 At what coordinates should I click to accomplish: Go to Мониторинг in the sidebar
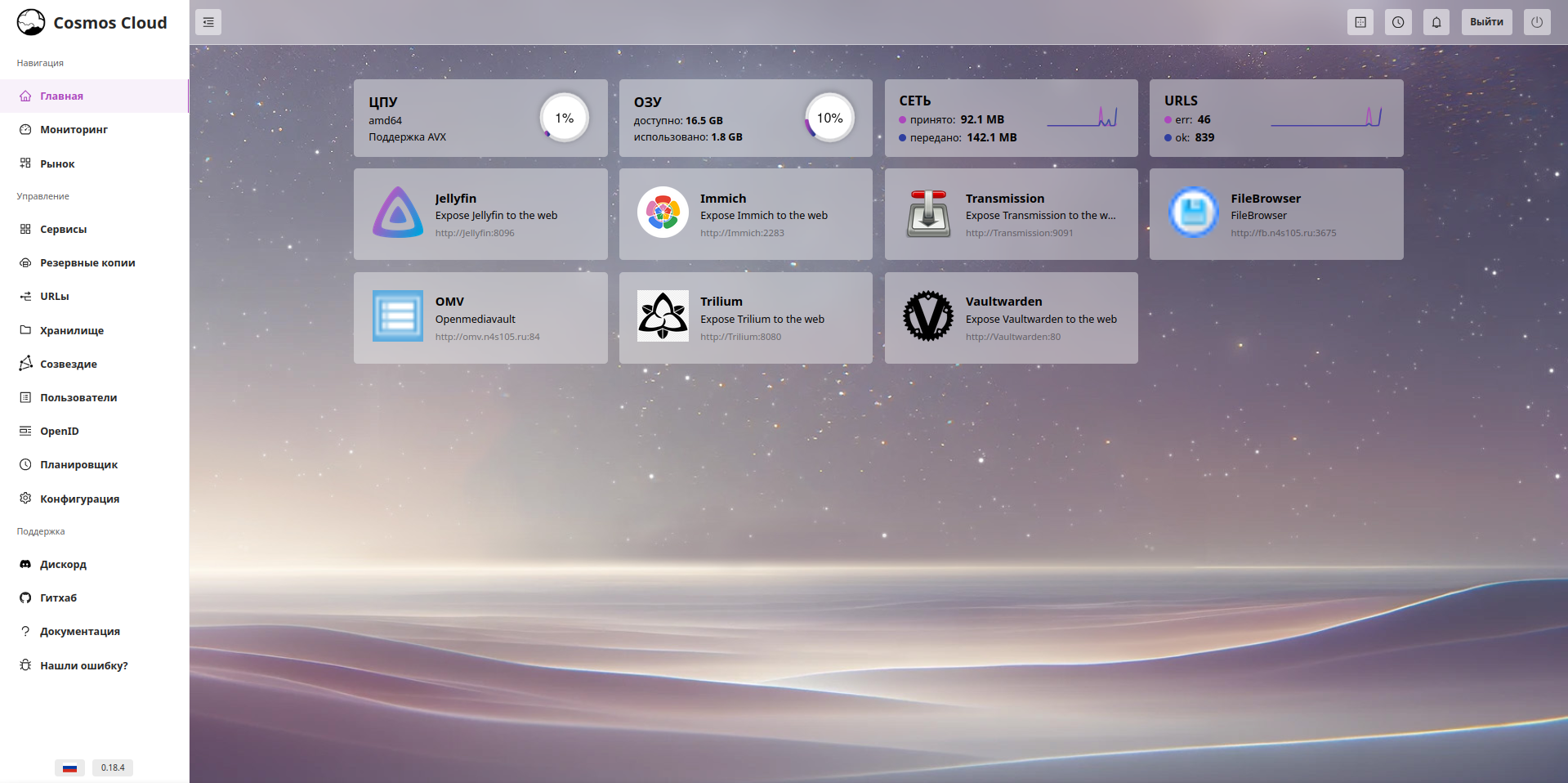point(74,129)
